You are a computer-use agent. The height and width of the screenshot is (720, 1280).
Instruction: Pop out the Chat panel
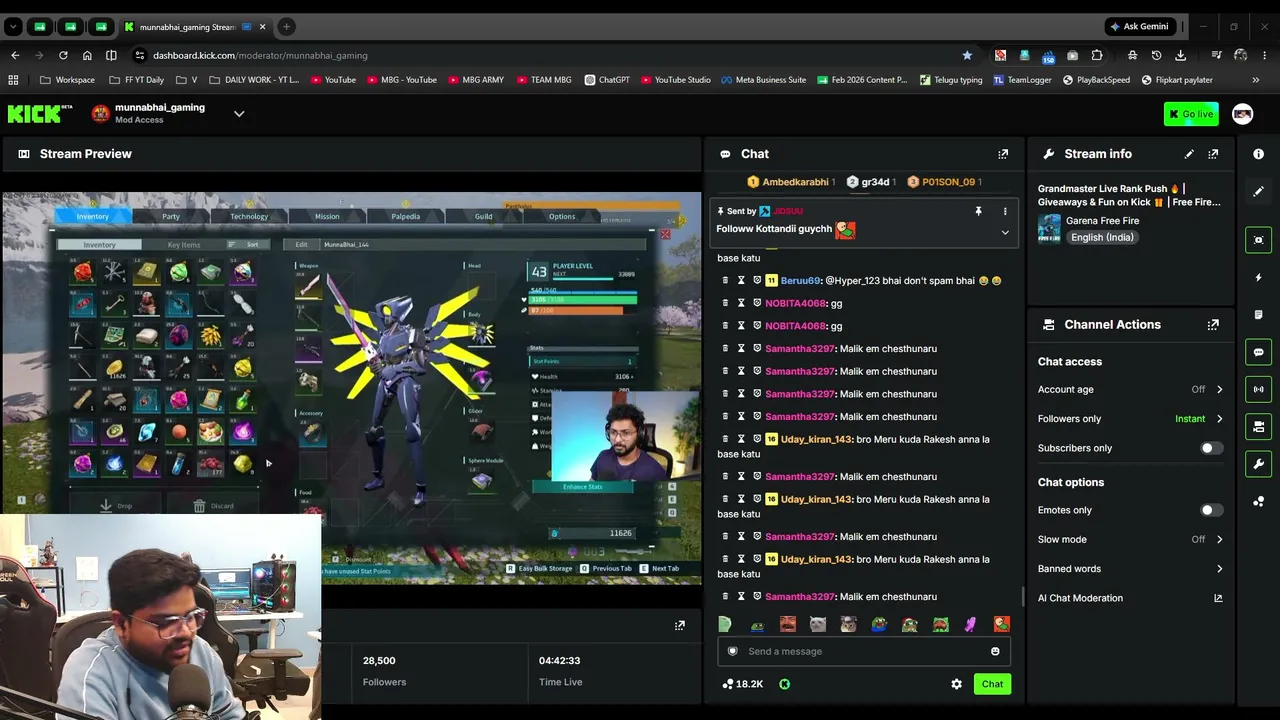pyautogui.click(x=1003, y=154)
